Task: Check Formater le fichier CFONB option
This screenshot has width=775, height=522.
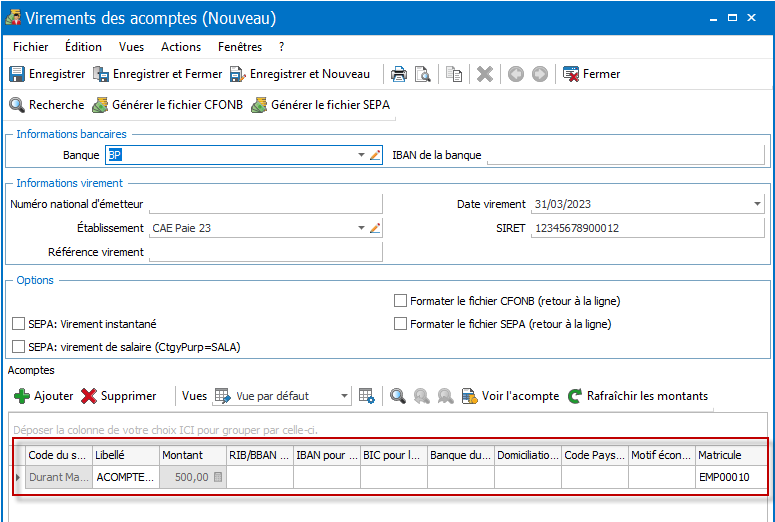Action: (x=400, y=301)
